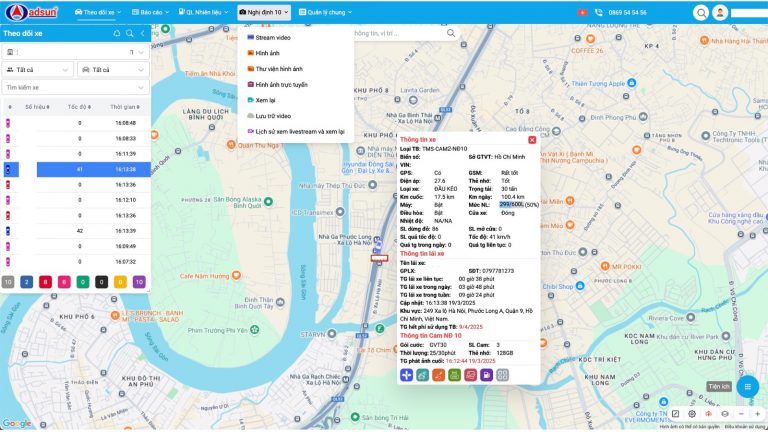Close the Thông tin xe popup
Screen dimensions: 768x432
pos(532,140)
